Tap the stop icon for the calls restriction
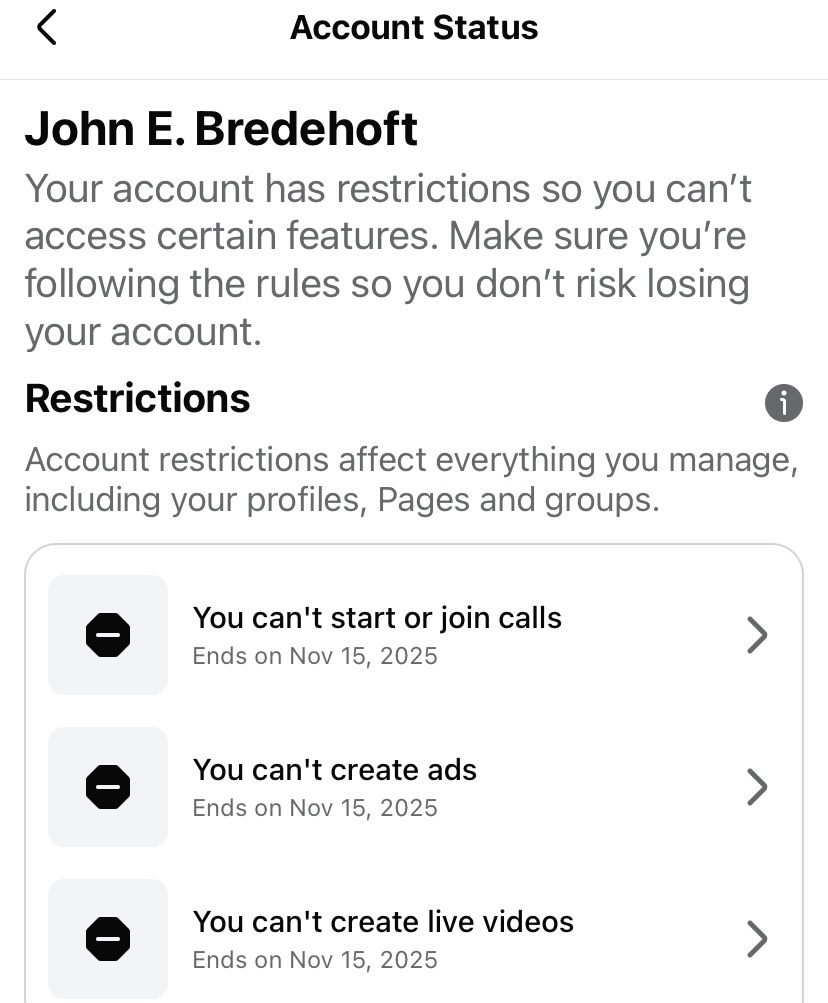 pos(108,635)
